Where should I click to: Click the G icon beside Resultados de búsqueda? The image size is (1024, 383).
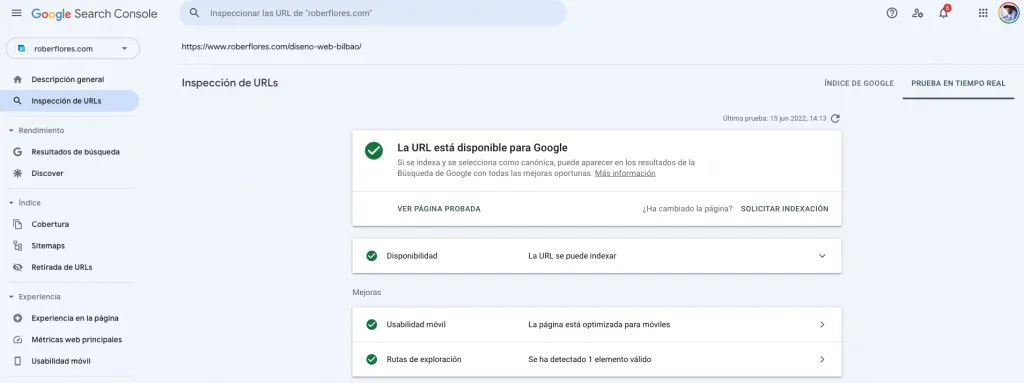[x=18, y=152]
